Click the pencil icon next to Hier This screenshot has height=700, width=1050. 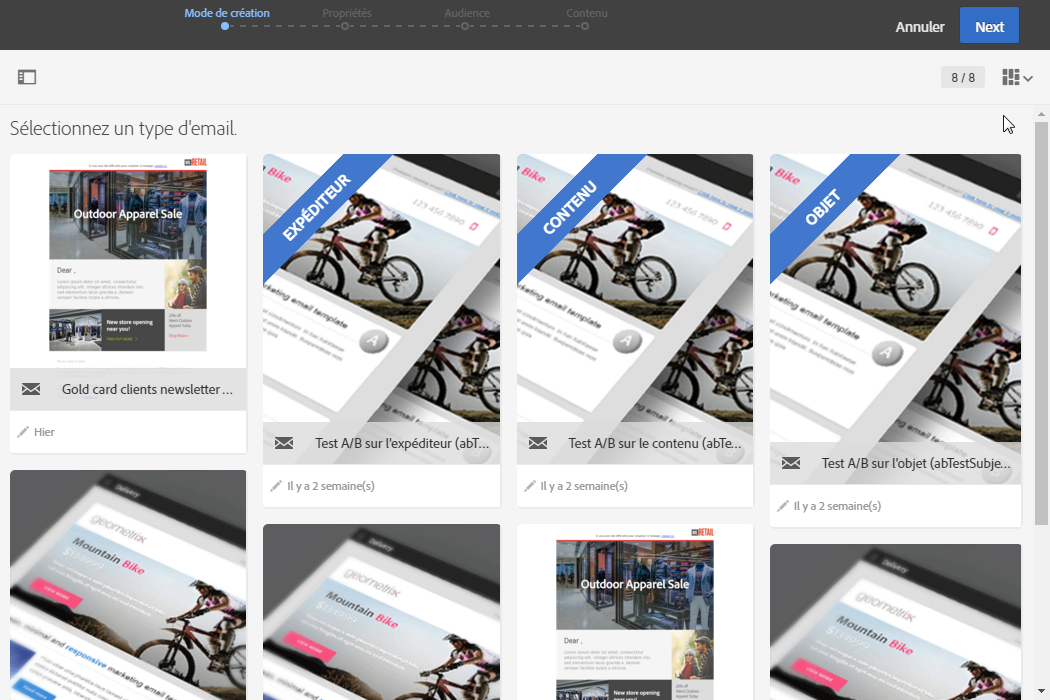pos(23,432)
